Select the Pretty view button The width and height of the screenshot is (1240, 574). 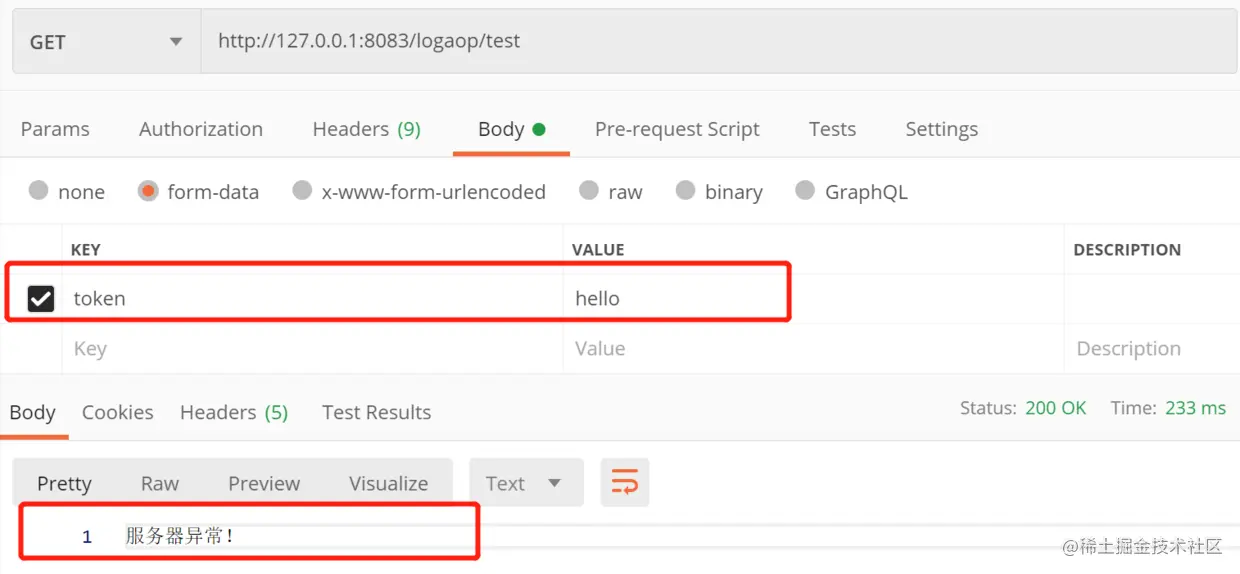pyautogui.click(x=64, y=483)
